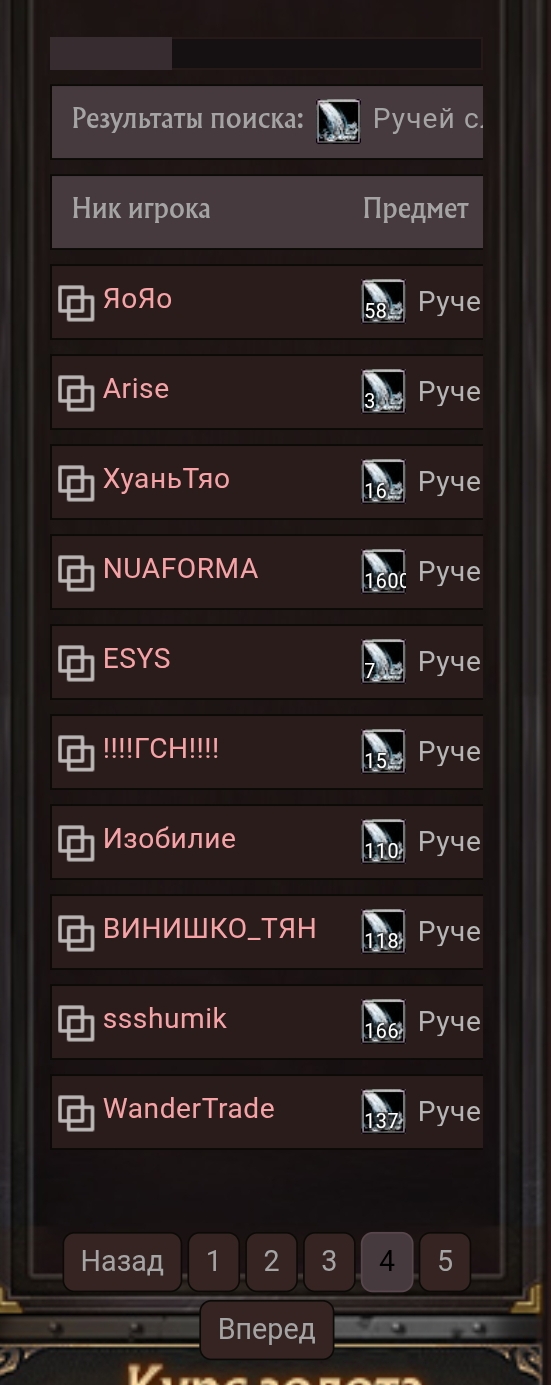Go to results page 1

[x=213, y=1262]
